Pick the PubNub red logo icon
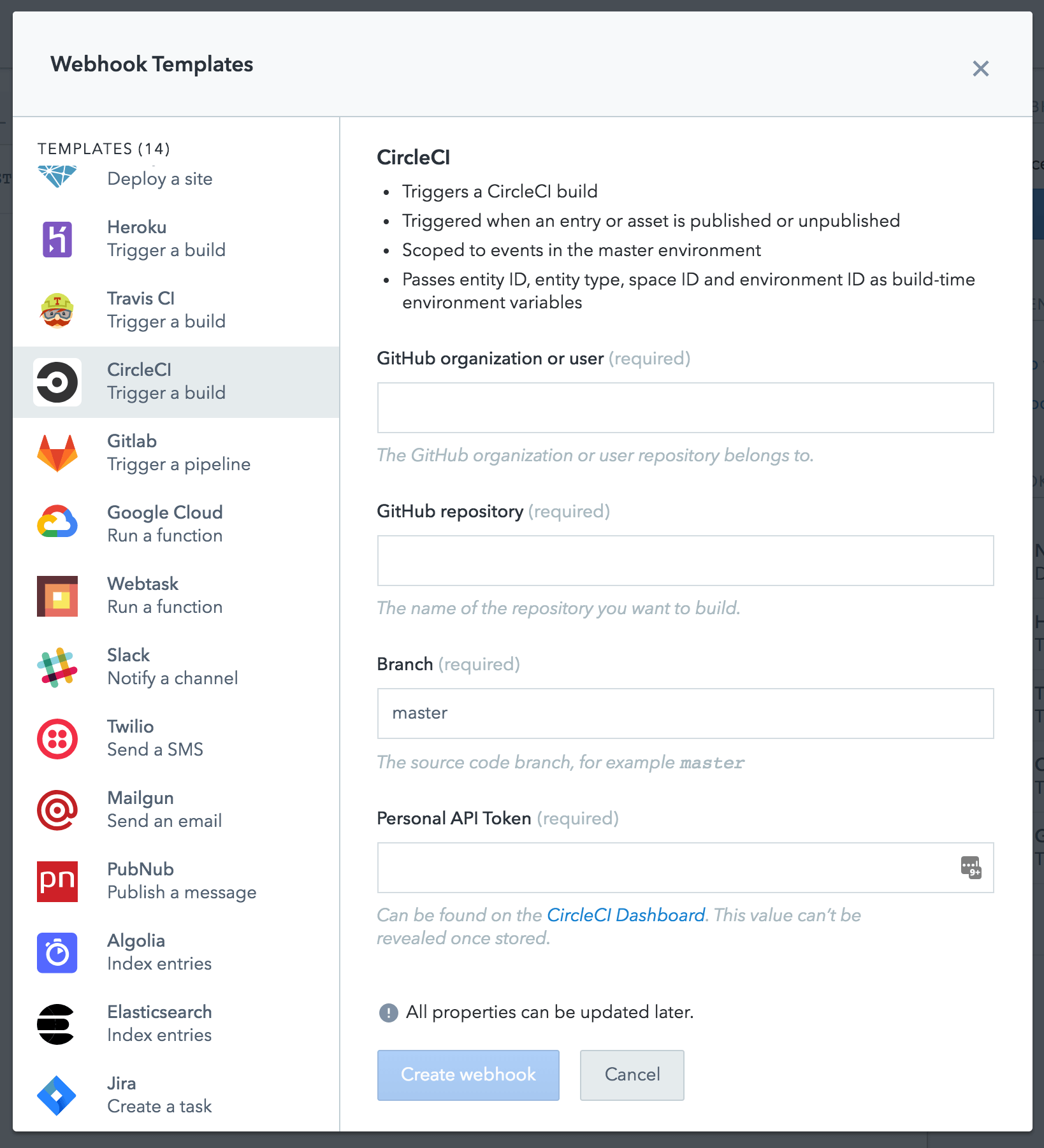1044x1148 pixels. [x=57, y=882]
